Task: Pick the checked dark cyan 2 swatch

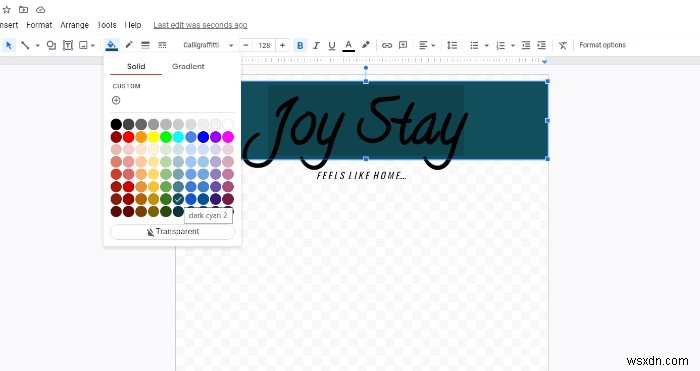Action: (178, 199)
